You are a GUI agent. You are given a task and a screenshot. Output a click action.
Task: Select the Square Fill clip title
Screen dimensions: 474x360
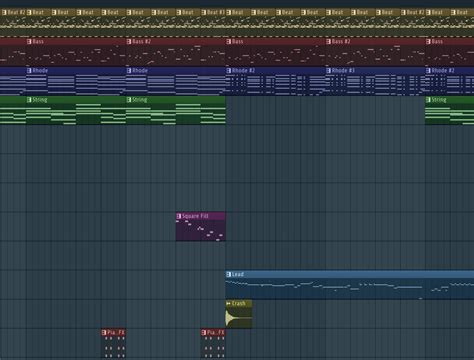click(195, 216)
